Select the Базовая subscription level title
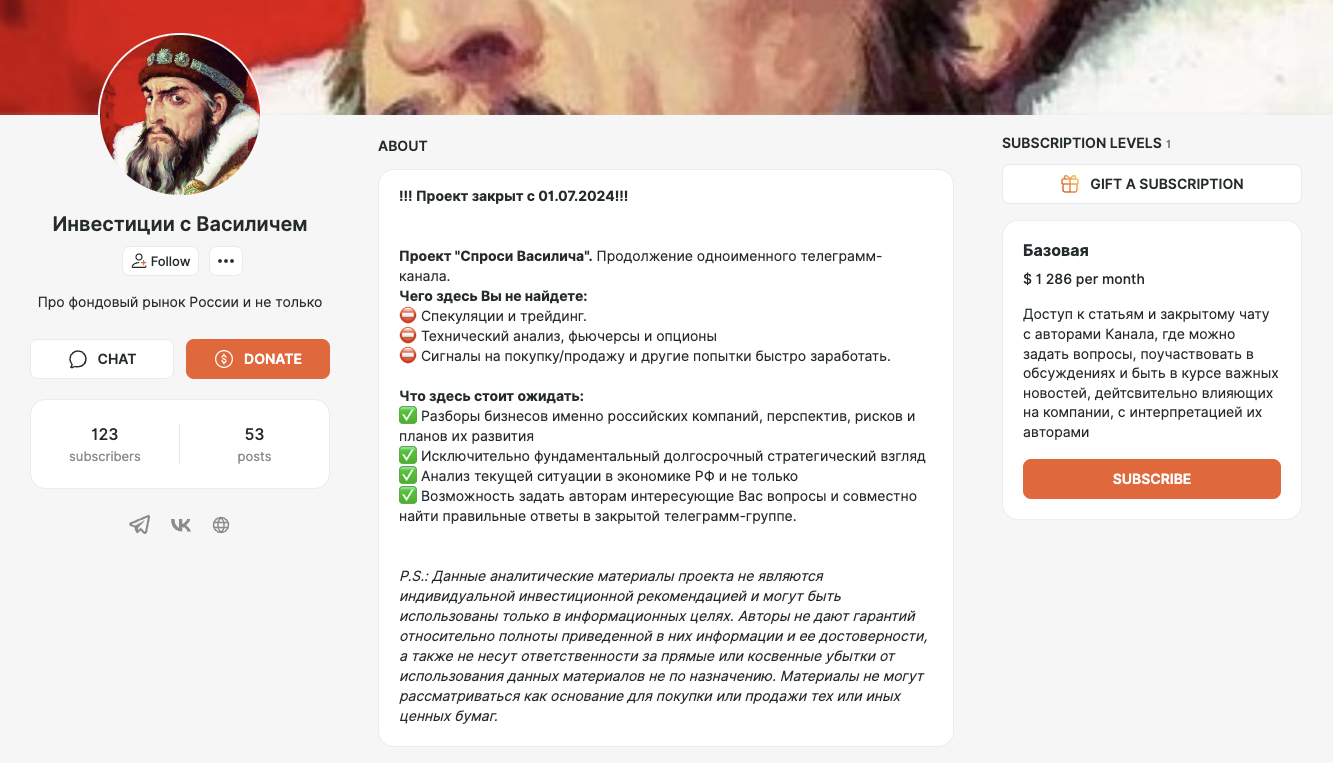The image size is (1333, 763). 1056,250
